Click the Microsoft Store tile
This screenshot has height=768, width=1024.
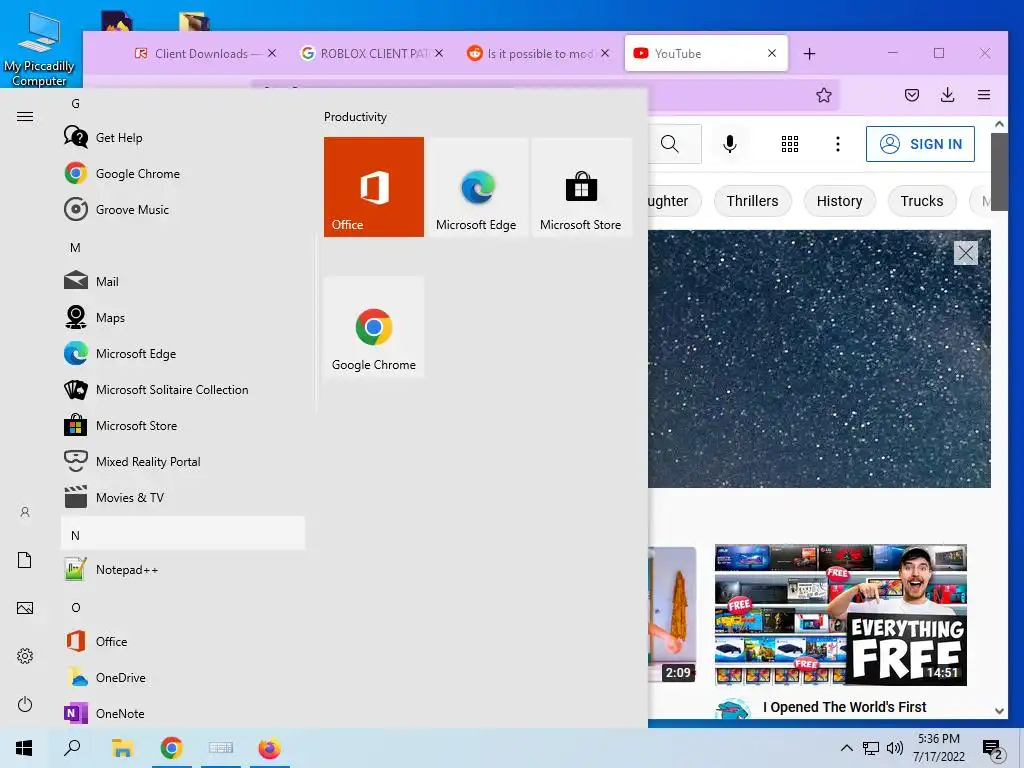581,187
